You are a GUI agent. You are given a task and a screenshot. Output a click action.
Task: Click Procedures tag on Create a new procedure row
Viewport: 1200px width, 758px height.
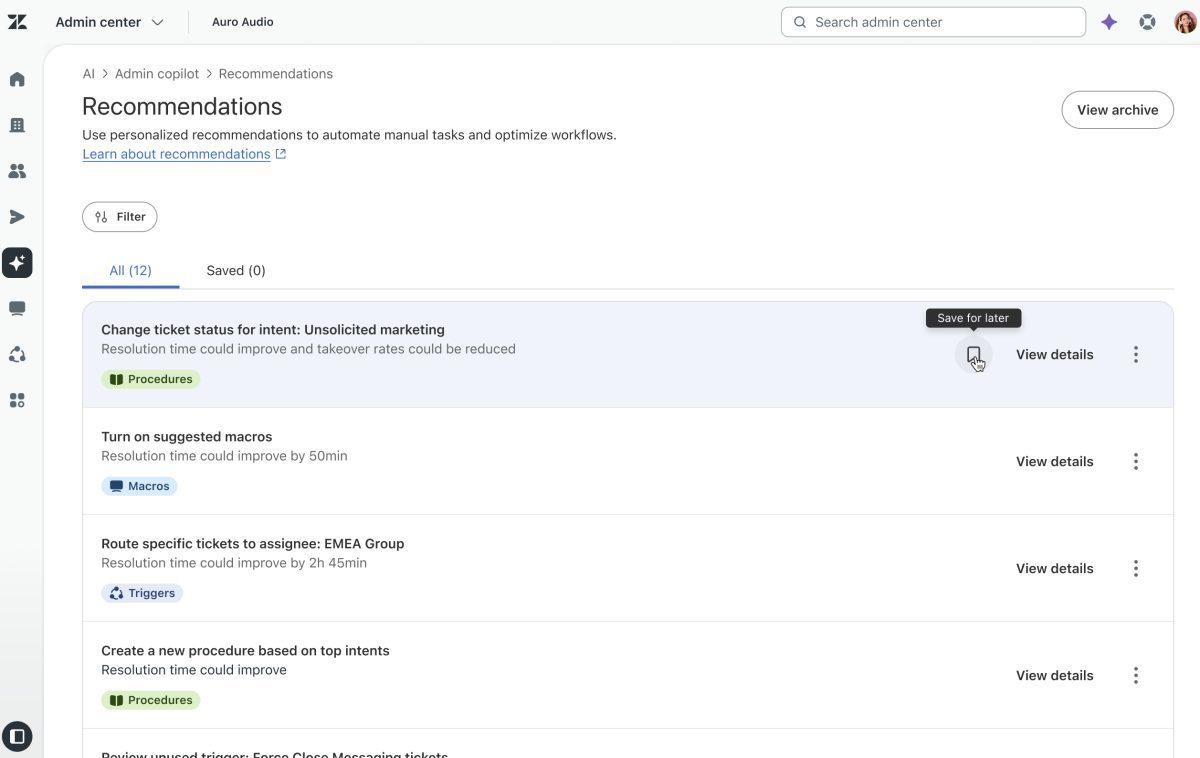[151, 700]
